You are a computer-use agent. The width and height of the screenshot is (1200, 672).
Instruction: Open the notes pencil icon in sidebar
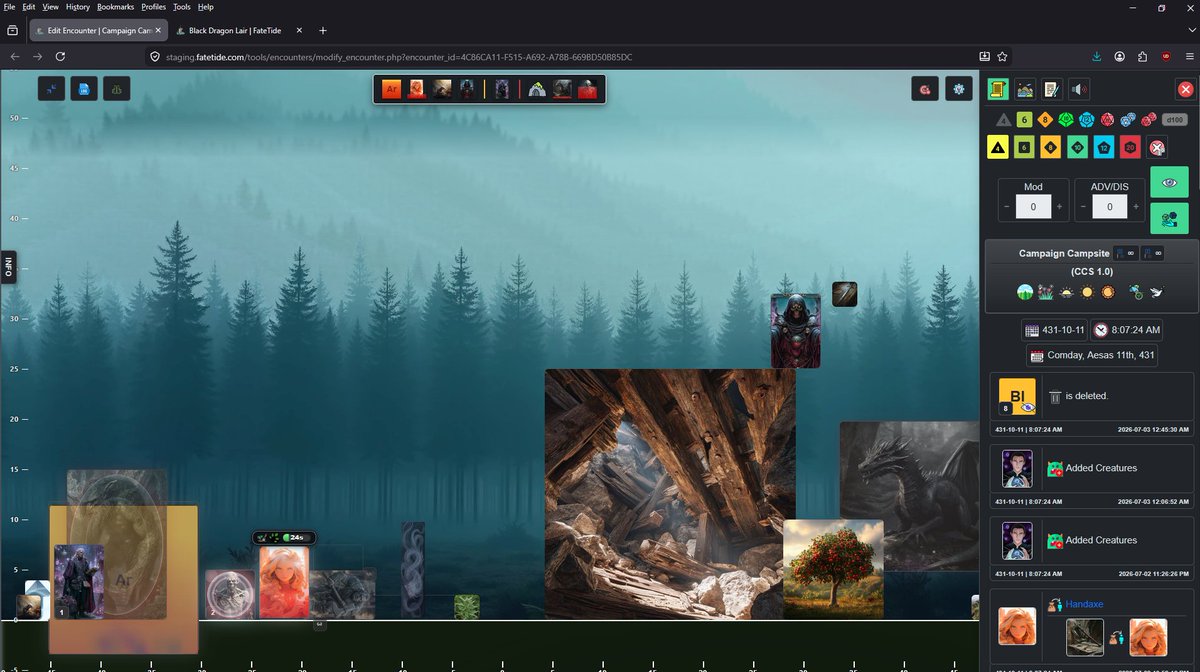1051,89
